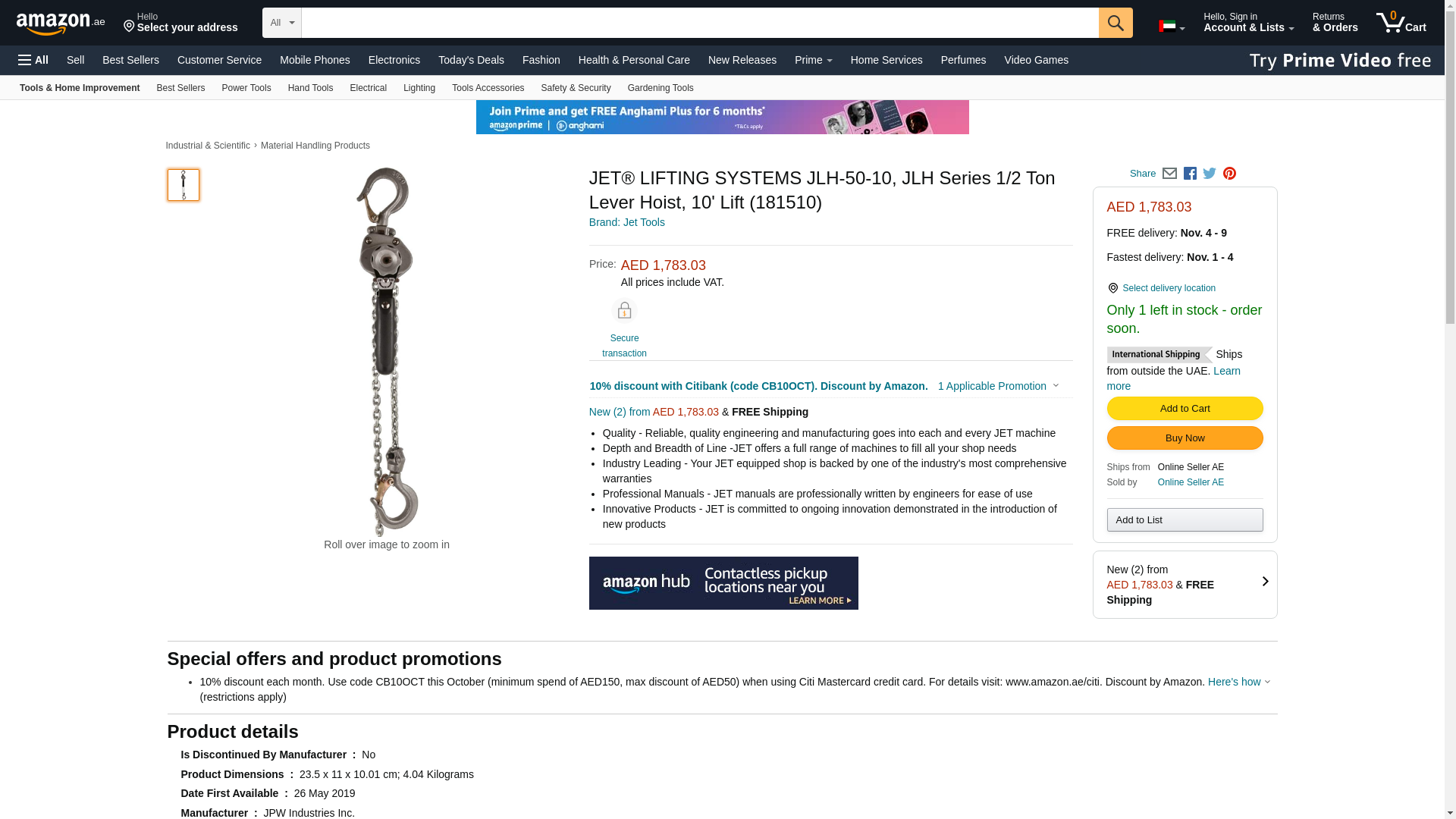Expand Here's how promotion details
The width and height of the screenshot is (1456, 819).
coord(1239,682)
